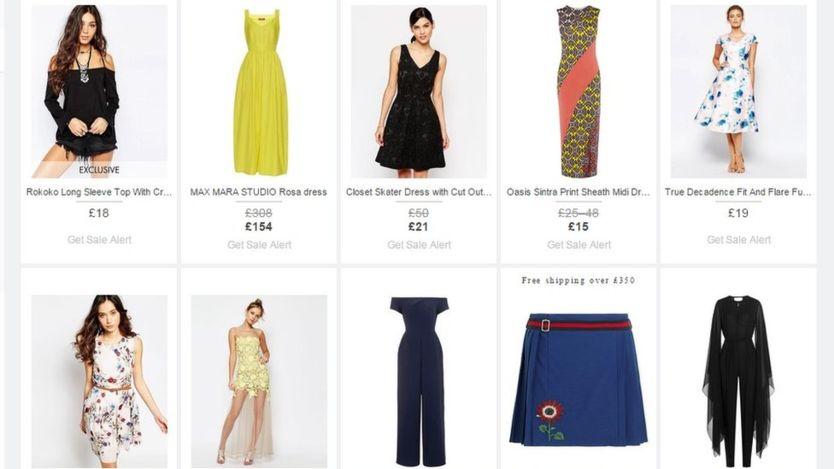Screen dimensions: 834x469
Task: Open the yellow MAX MARA STUDIO Rosa dress image
Action: (x=259, y=91)
